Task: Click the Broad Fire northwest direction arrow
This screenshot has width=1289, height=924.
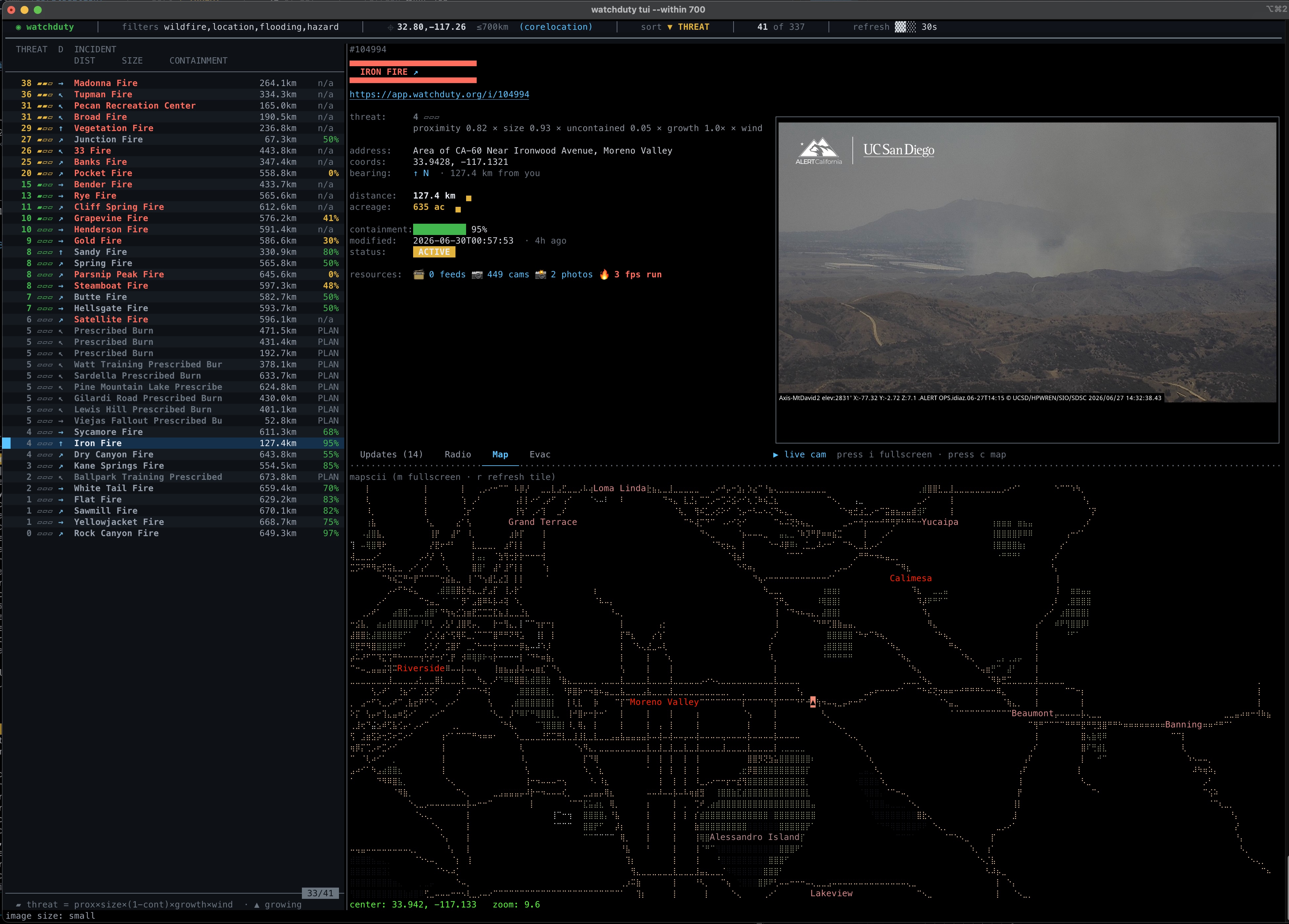Action: click(61, 117)
